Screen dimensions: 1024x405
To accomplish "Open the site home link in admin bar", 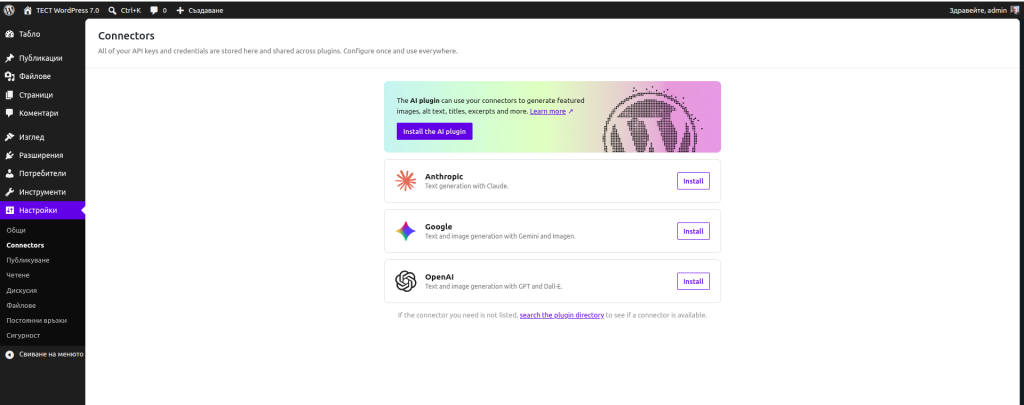I will click(62, 9).
